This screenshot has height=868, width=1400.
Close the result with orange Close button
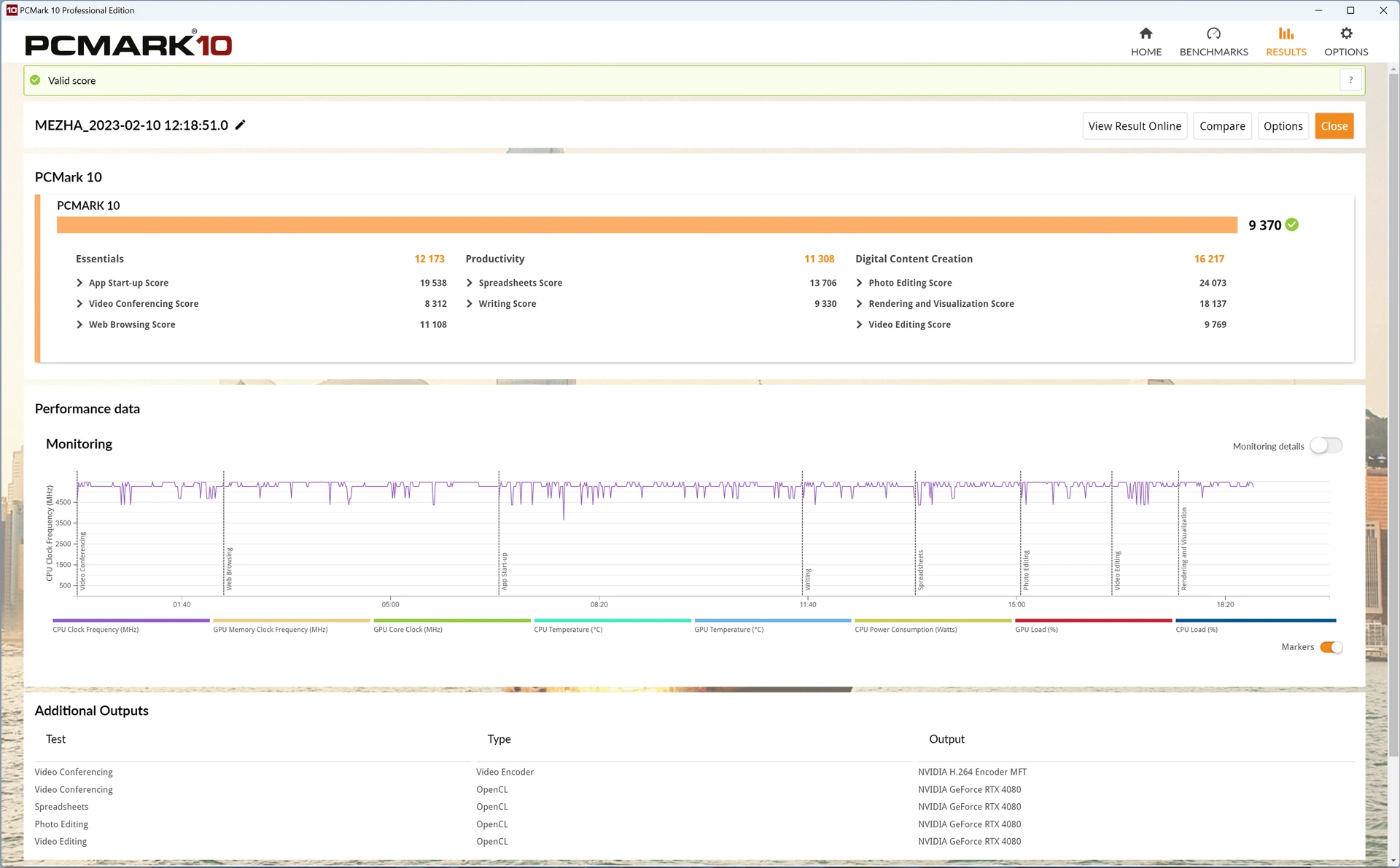coord(1334,126)
